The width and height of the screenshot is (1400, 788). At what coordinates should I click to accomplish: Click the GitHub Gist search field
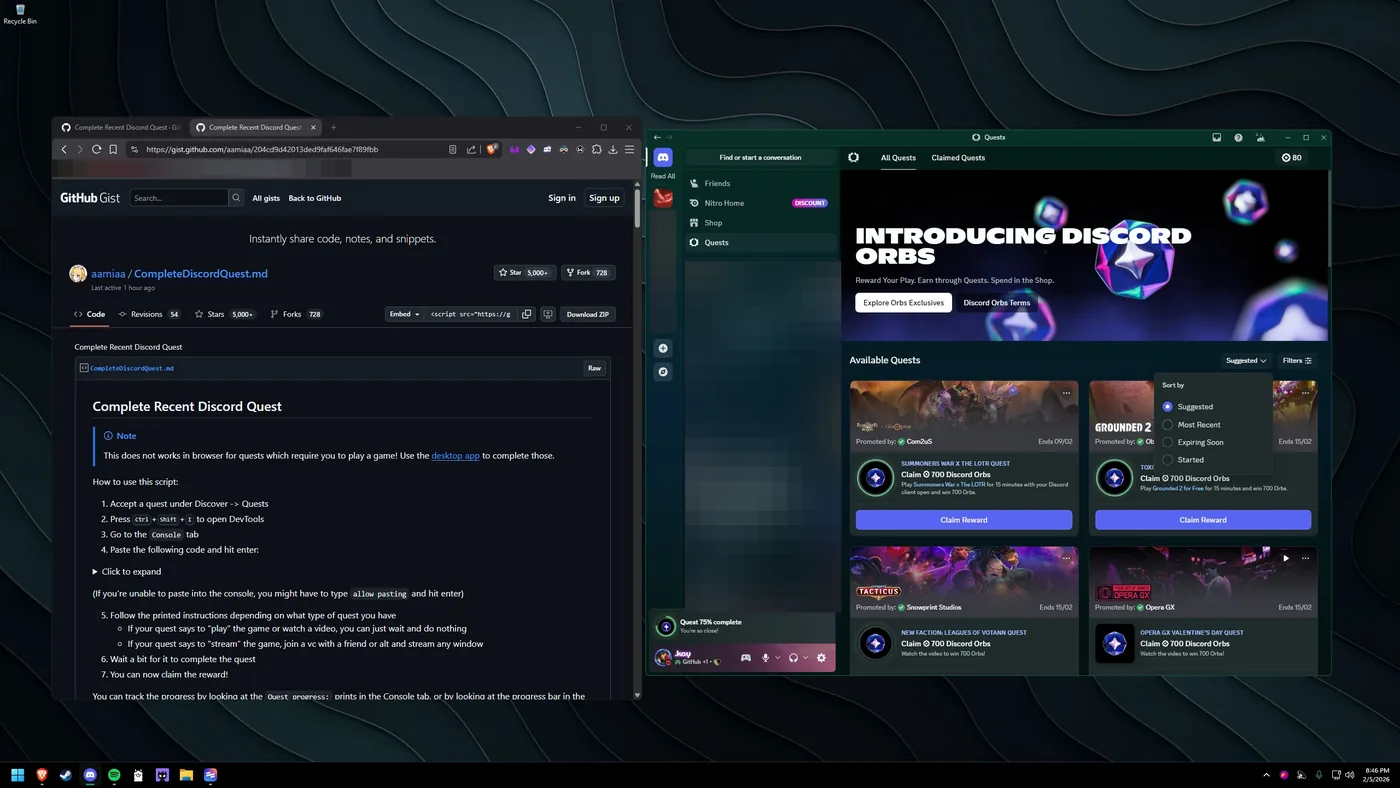pos(180,198)
